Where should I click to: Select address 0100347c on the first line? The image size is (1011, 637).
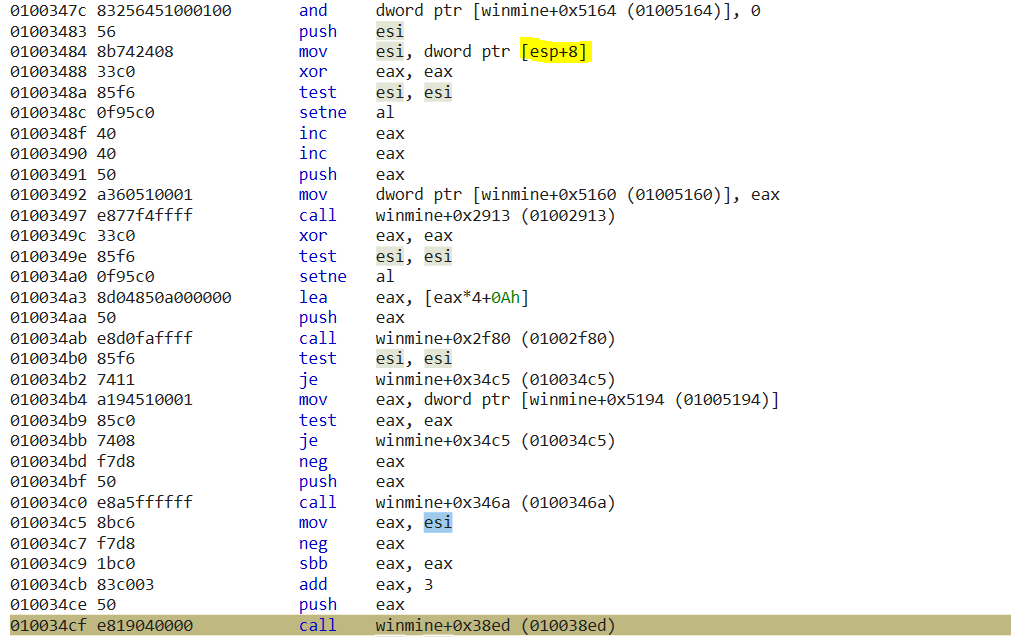pos(48,11)
